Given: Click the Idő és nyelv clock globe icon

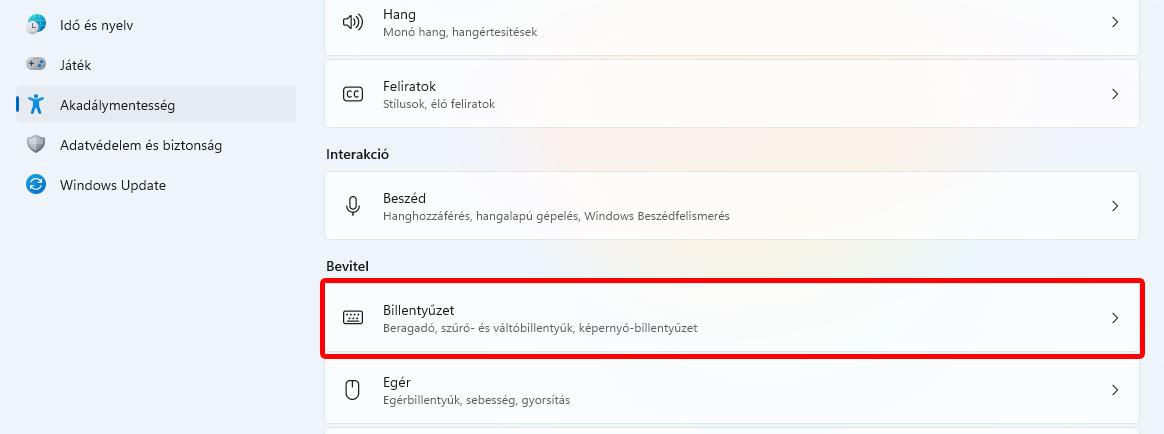Looking at the screenshot, I should click(x=36, y=25).
